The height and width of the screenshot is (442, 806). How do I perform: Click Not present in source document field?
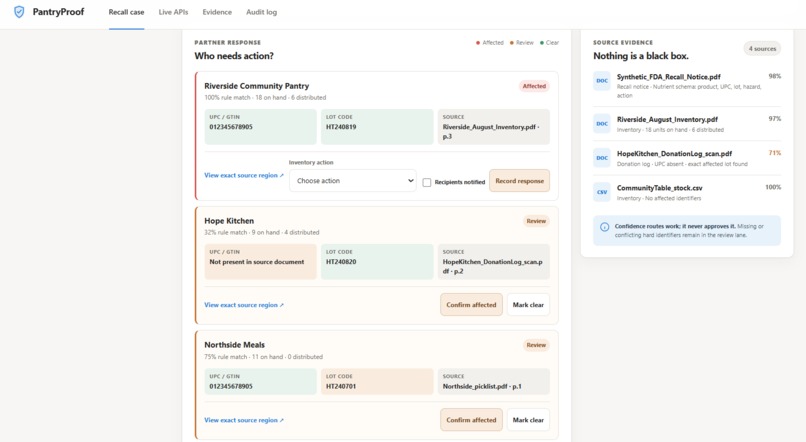coord(261,262)
